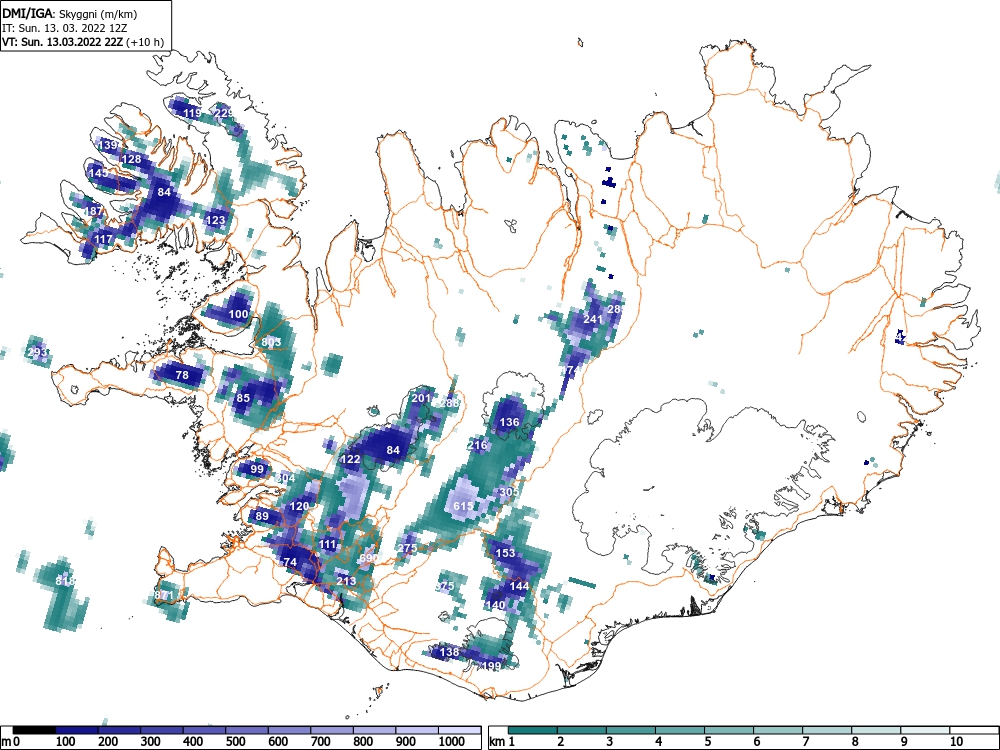Select the map value 871 on the peninsula
The height and width of the screenshot is (750, 1000).
pos(164,595)
